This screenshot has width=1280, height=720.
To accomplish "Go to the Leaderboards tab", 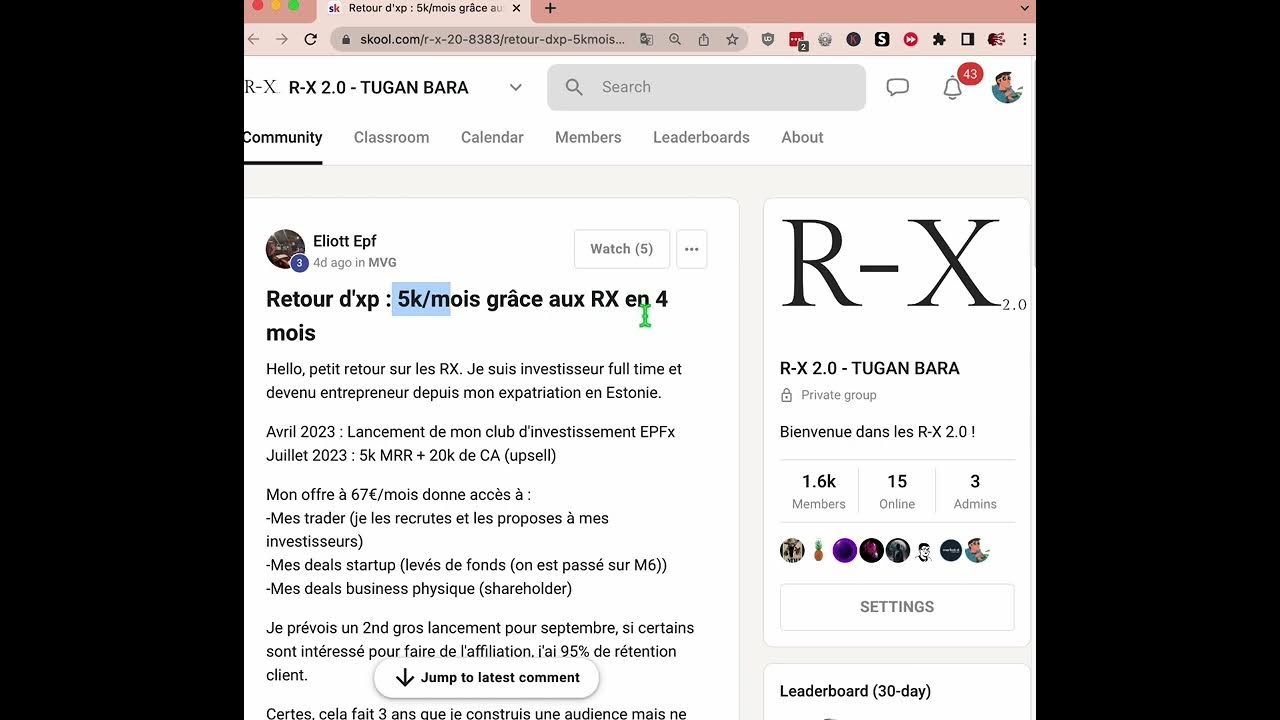I will coord(701,137).
